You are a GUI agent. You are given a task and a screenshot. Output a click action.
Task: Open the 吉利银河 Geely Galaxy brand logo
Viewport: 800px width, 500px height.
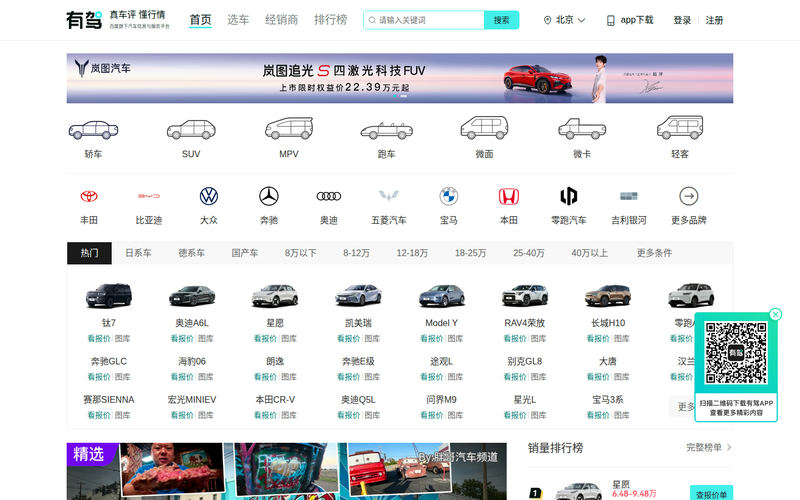(629, 196)
